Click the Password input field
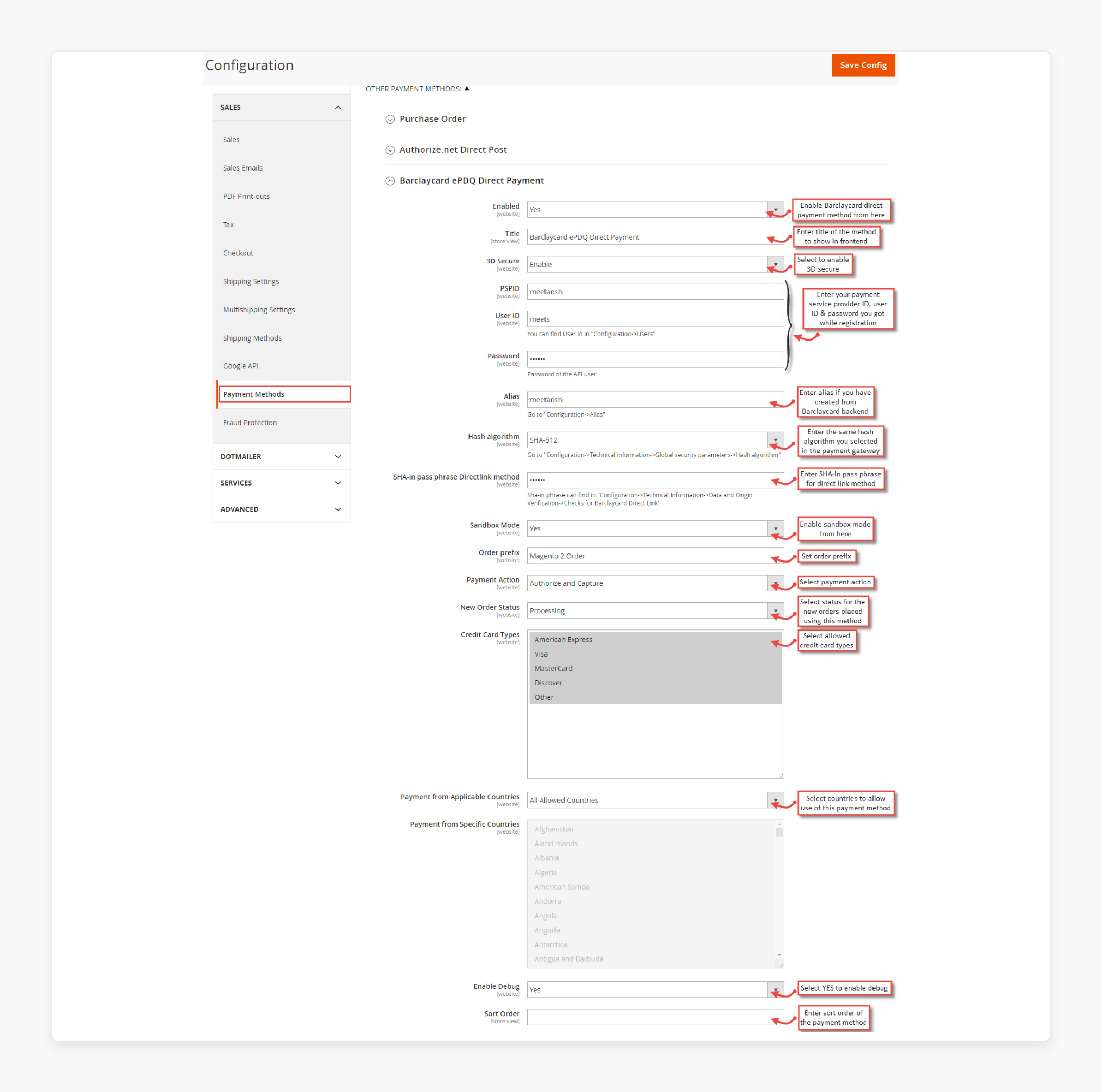Image resolution: width=1102 pixels, height=1092 pixels. (x=655, y=359)
